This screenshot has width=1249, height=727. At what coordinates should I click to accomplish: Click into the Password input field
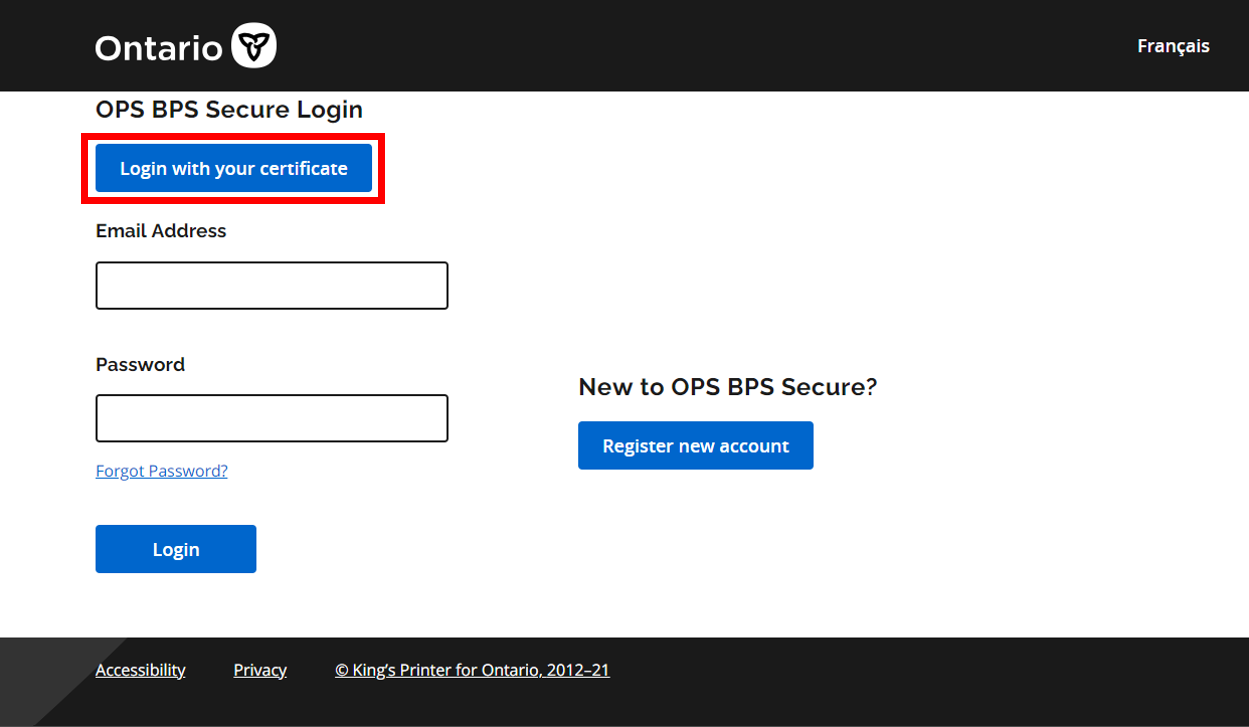[x=271, y=418]
